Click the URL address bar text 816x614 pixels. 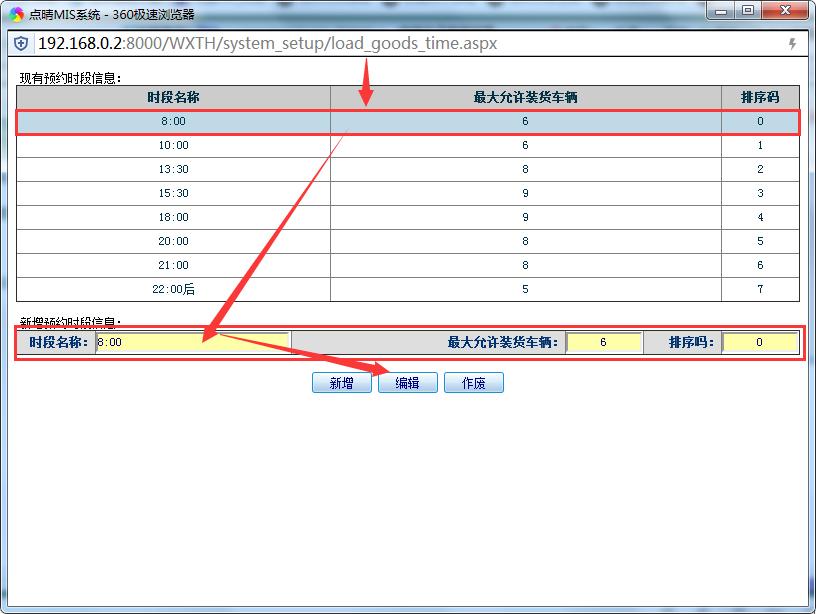(267, 44)
